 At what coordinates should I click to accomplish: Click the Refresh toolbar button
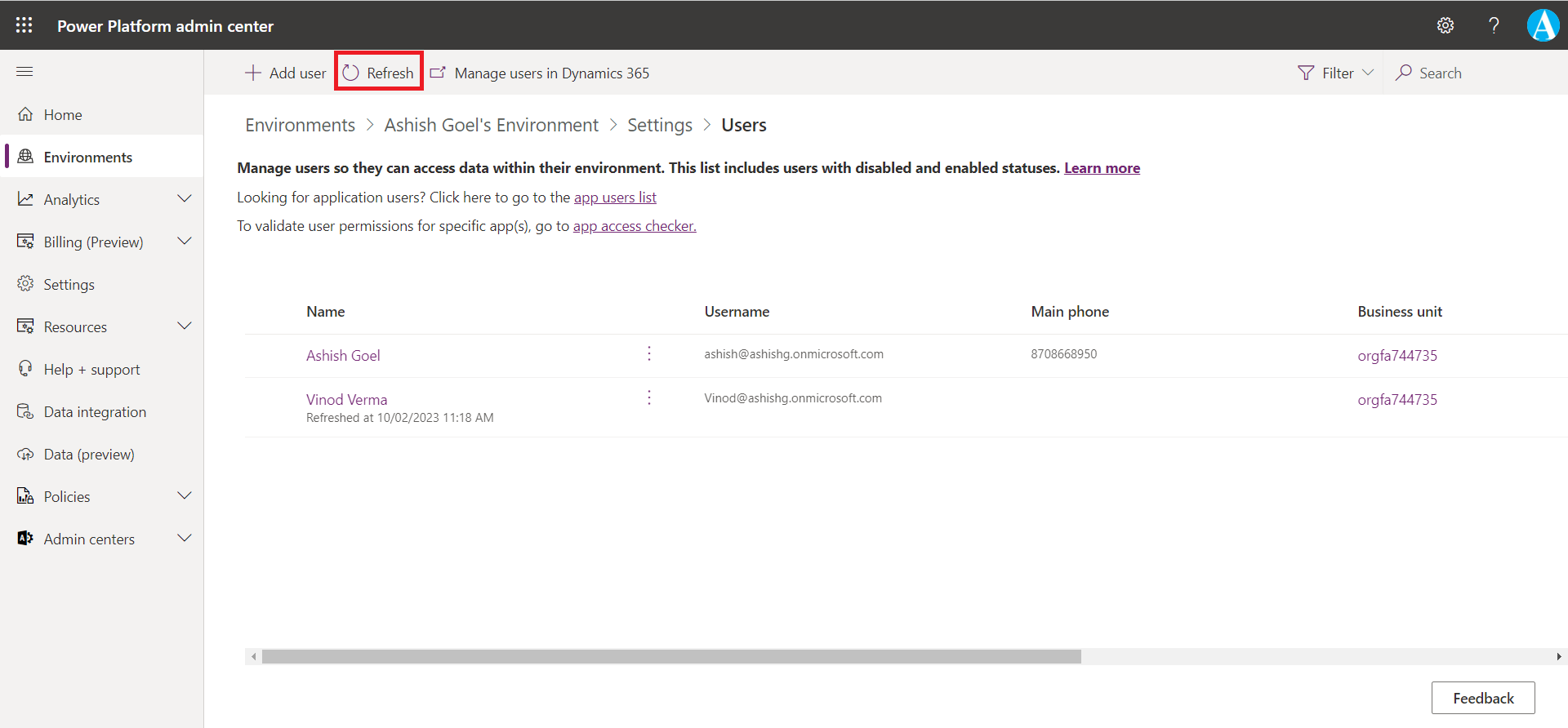point(379,73)
